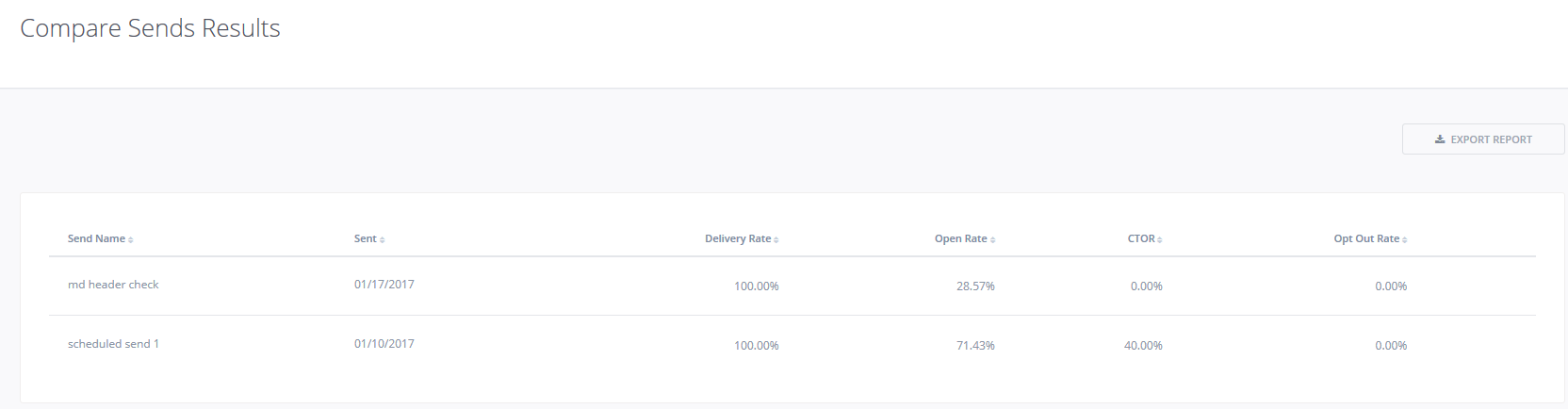Sort by the Delivery Rate column header

point(742,239)
